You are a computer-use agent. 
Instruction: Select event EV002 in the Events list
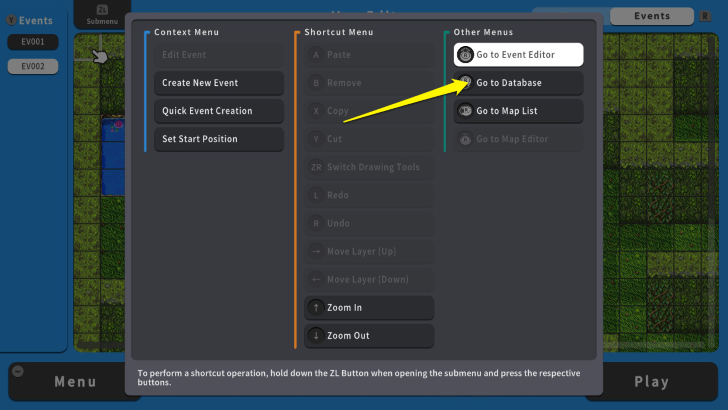33,66
